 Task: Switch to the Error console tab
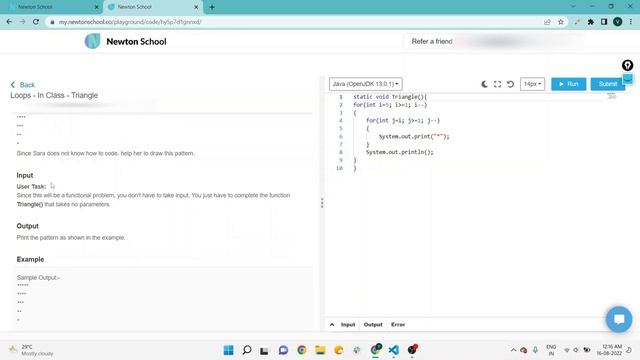(398, 324)
